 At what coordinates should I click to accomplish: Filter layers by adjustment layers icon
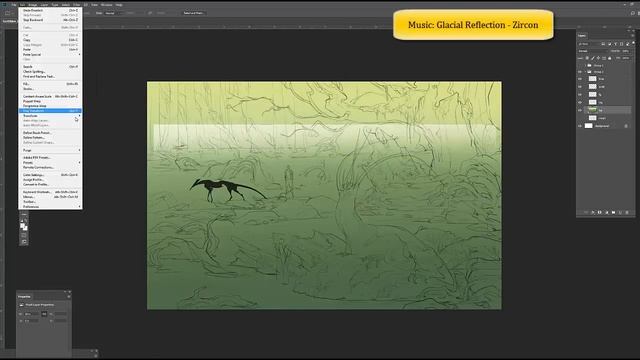[610, 44]
